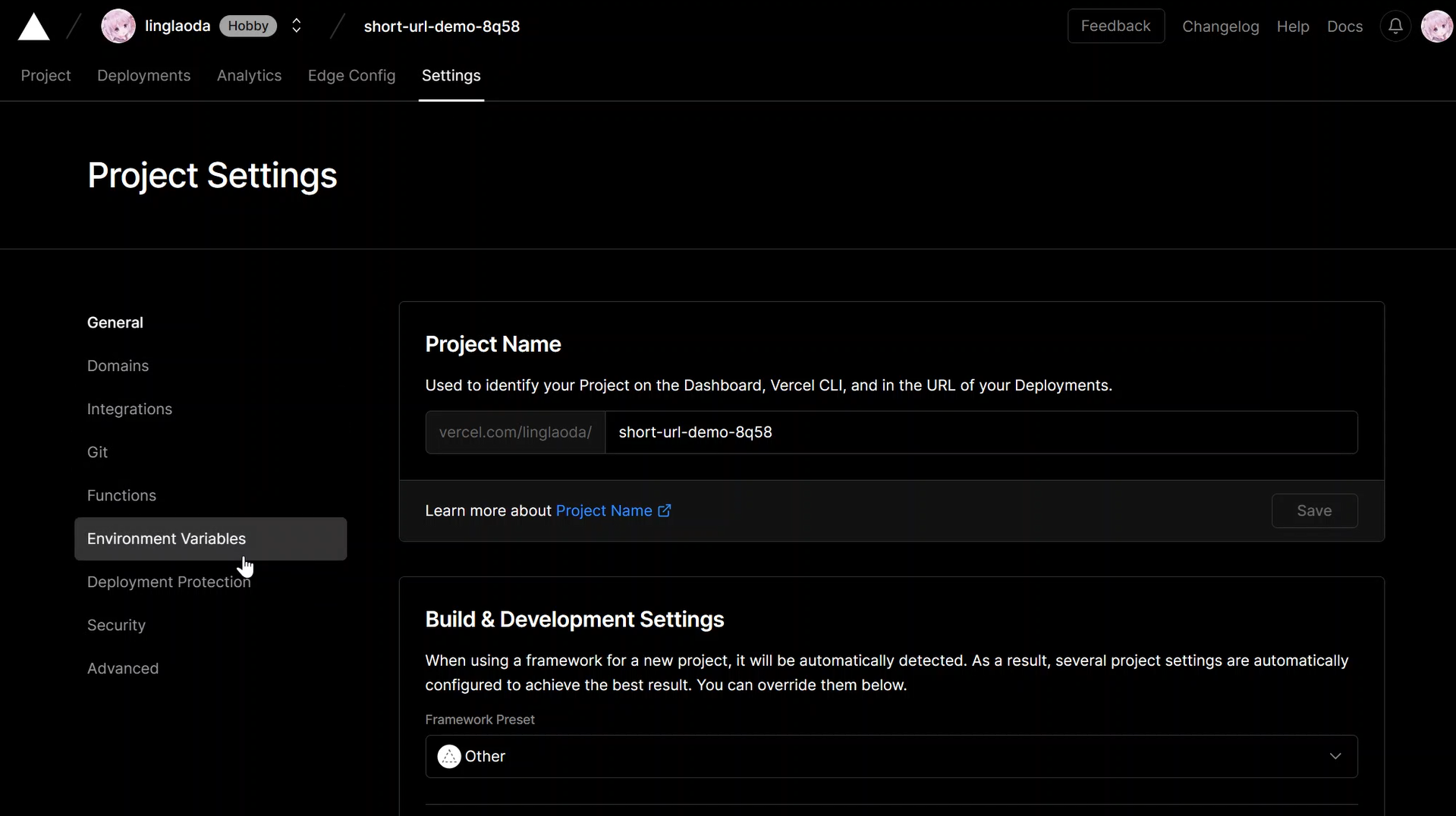The width and height of the screenshot is (1456, 816).
Task: Open user profile avatar menu
Action: point(1436,27)
